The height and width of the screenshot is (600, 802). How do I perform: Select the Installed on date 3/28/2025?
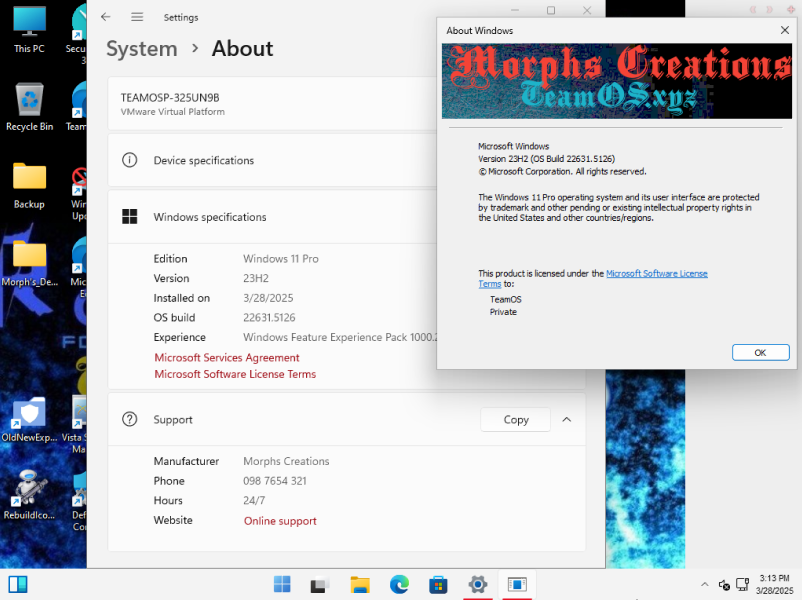268,298
